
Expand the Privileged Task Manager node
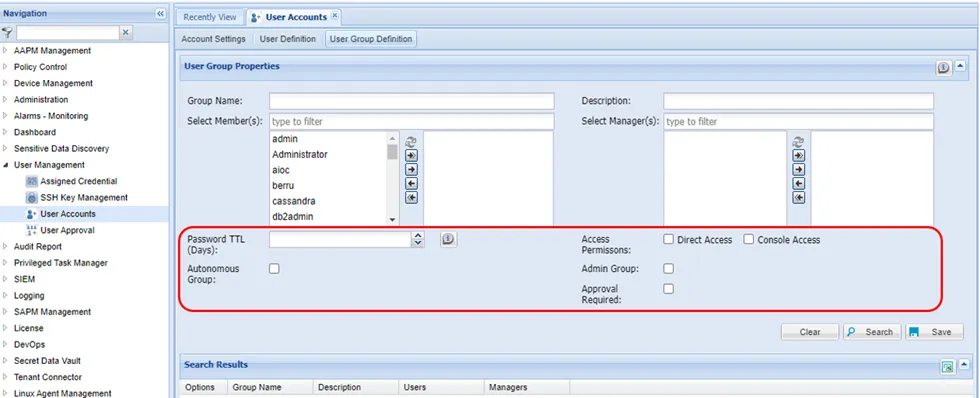(x=6, y=263)
